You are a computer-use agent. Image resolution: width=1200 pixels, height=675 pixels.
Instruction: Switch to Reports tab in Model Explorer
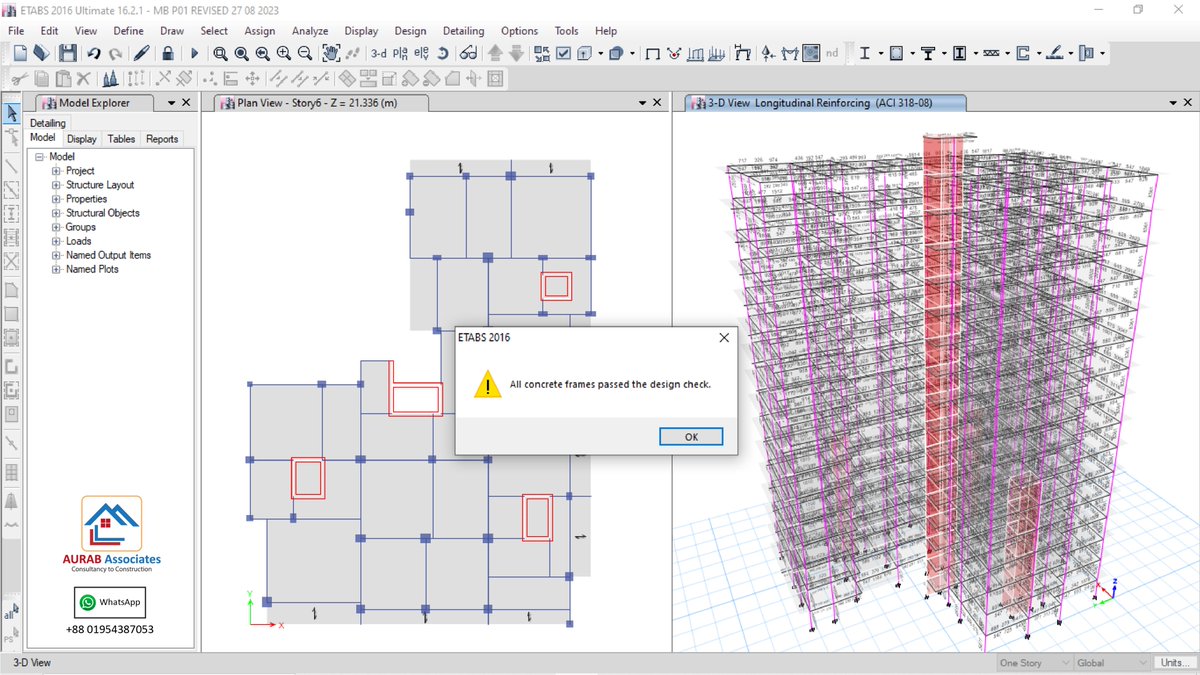point(162,139)
